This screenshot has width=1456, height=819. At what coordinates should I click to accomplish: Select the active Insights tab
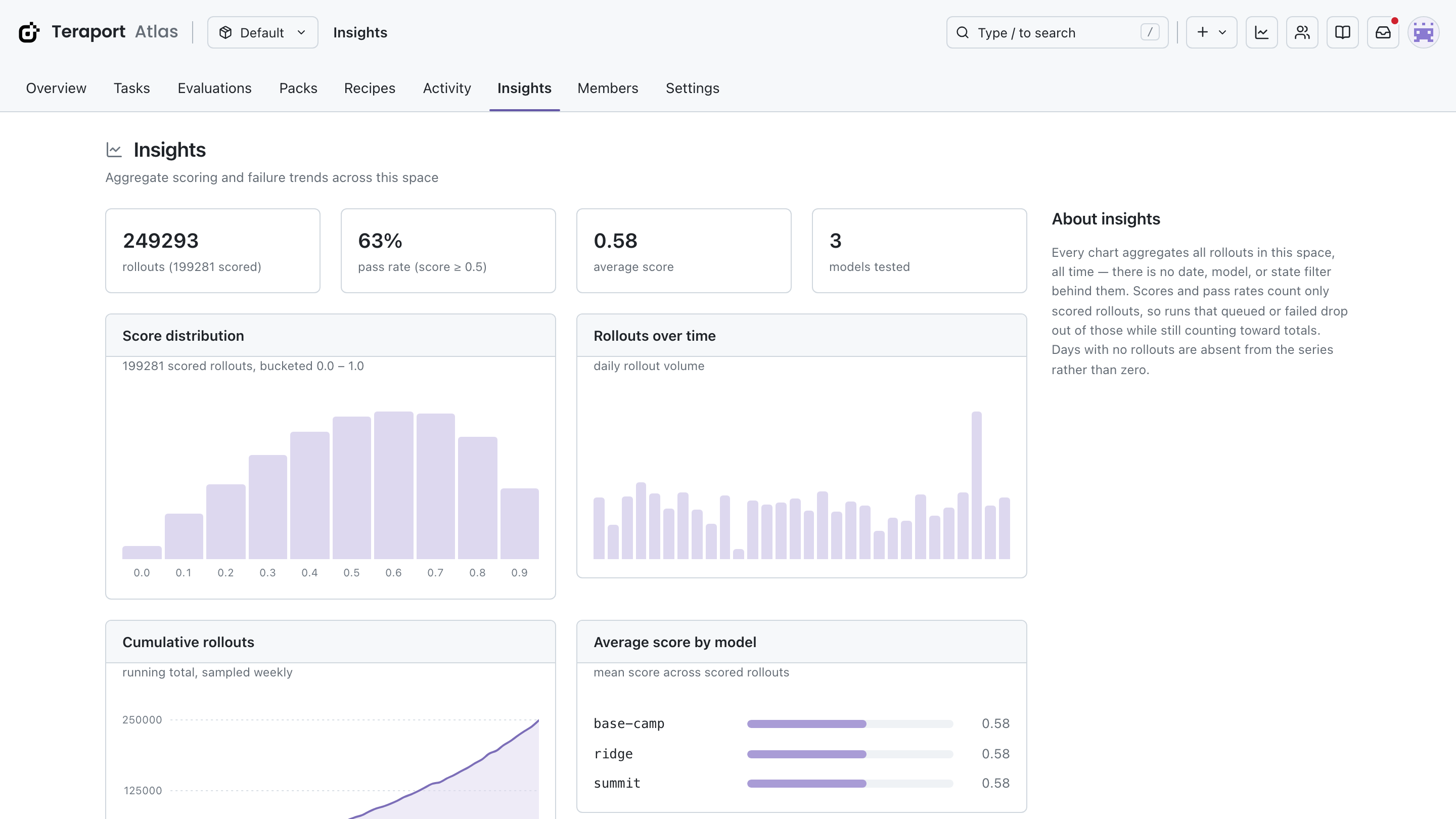524,88
